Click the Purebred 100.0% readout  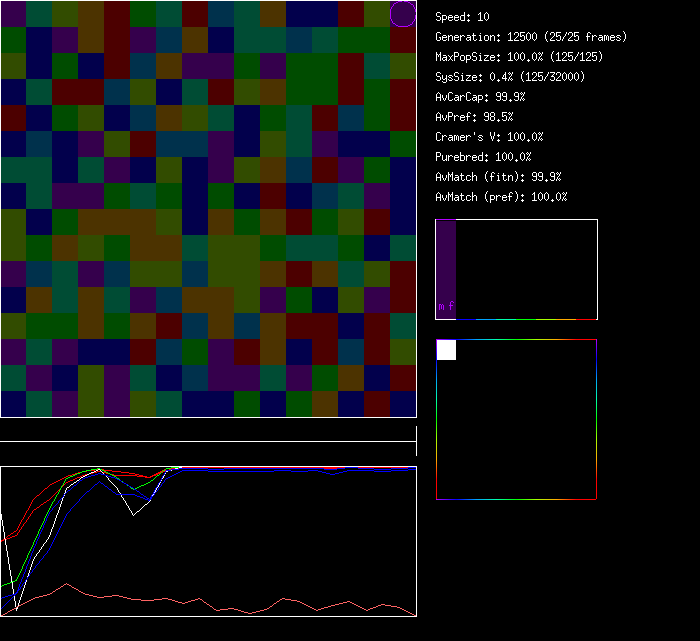point(483,157)
